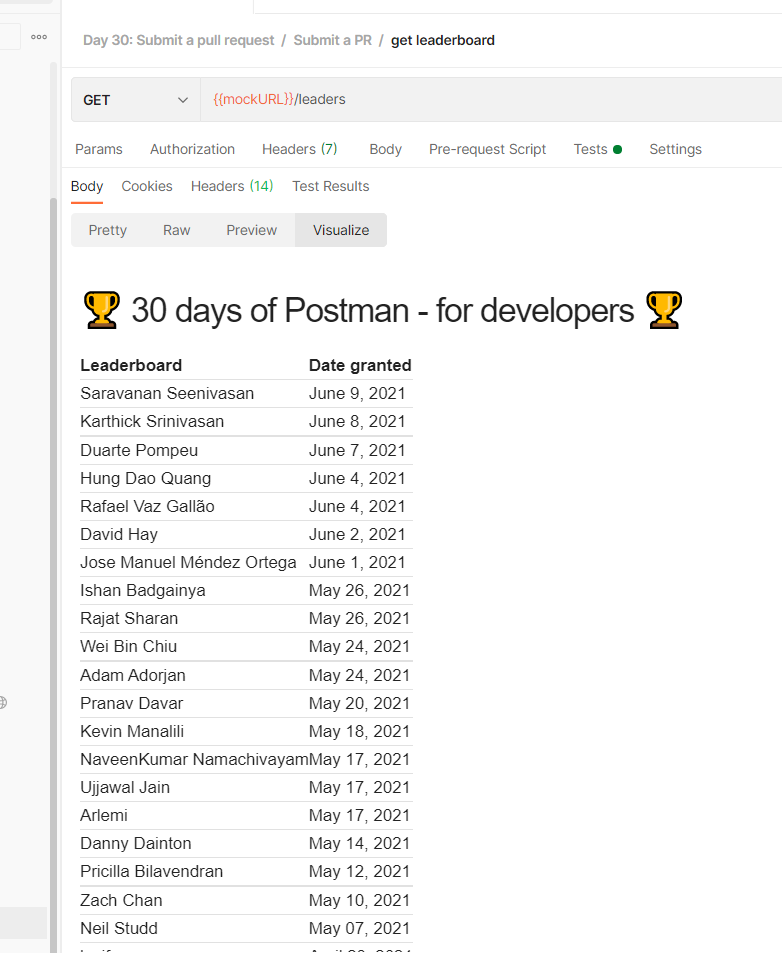Screen dimensions: 782x953
Task: Open the request Settings tab
Action: pos(675,150)
